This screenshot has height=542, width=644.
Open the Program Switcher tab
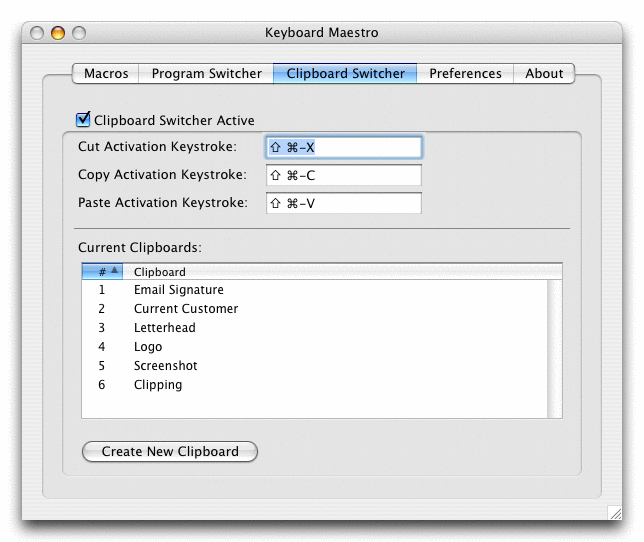click(x=206, y=73)
